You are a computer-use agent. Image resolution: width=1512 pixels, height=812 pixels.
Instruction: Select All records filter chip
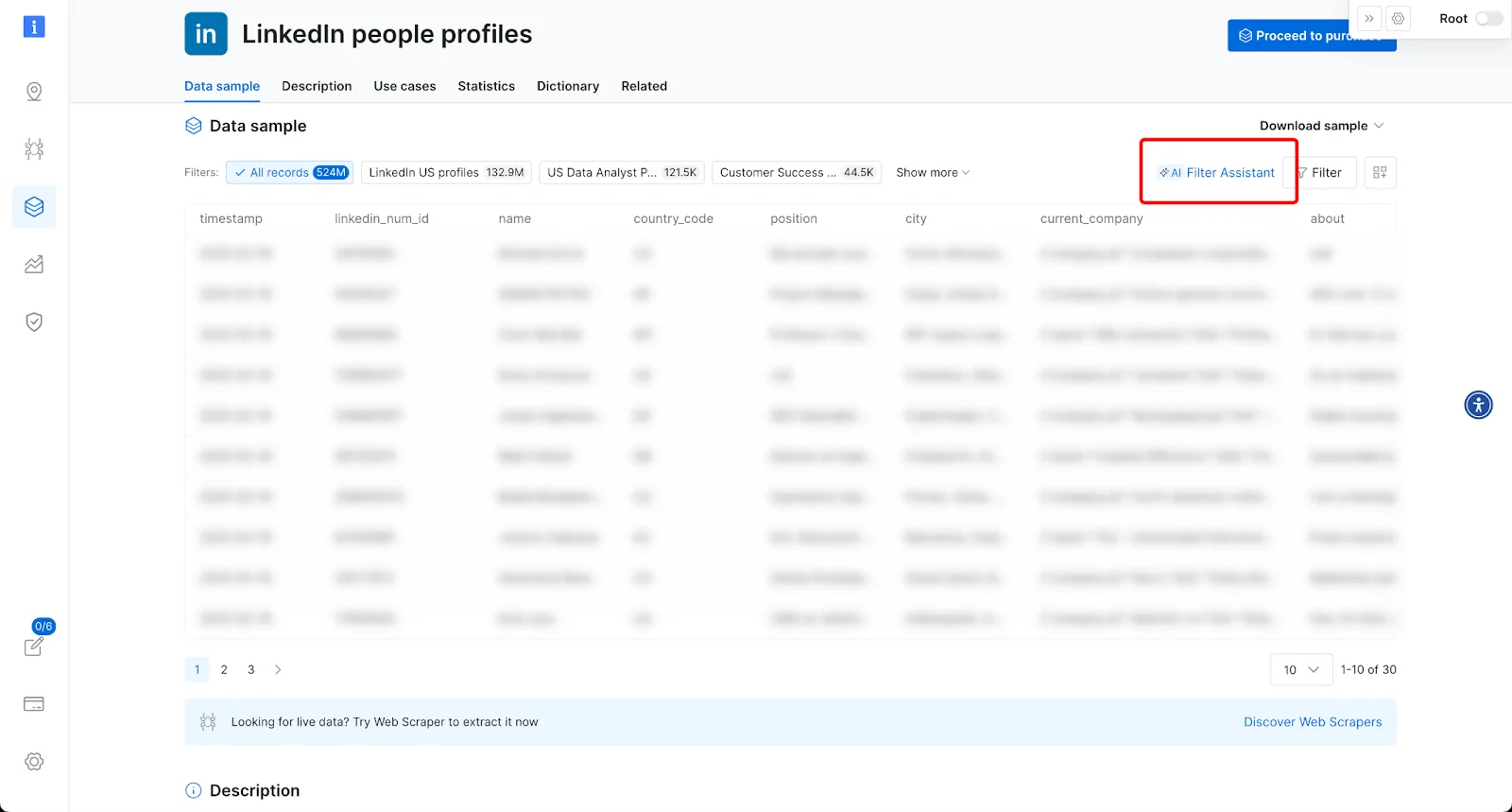coord(290,172)
